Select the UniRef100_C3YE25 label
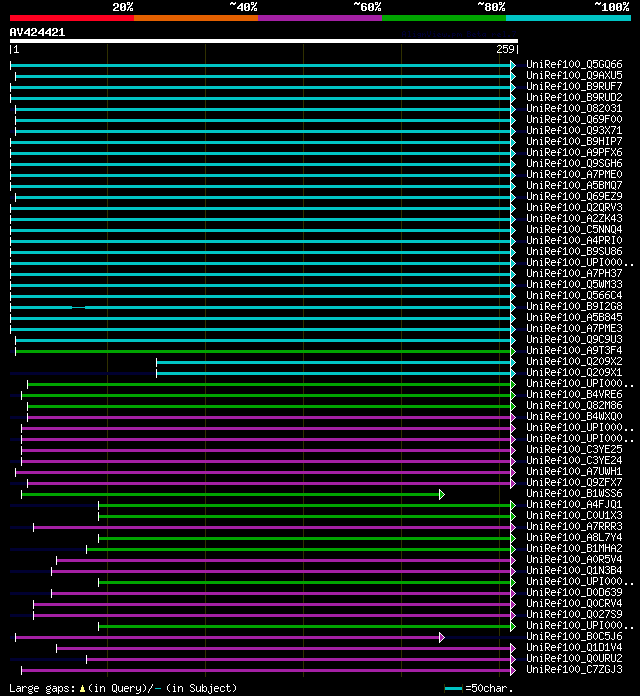This screenshot has height=696, width=640. point(574,450)
